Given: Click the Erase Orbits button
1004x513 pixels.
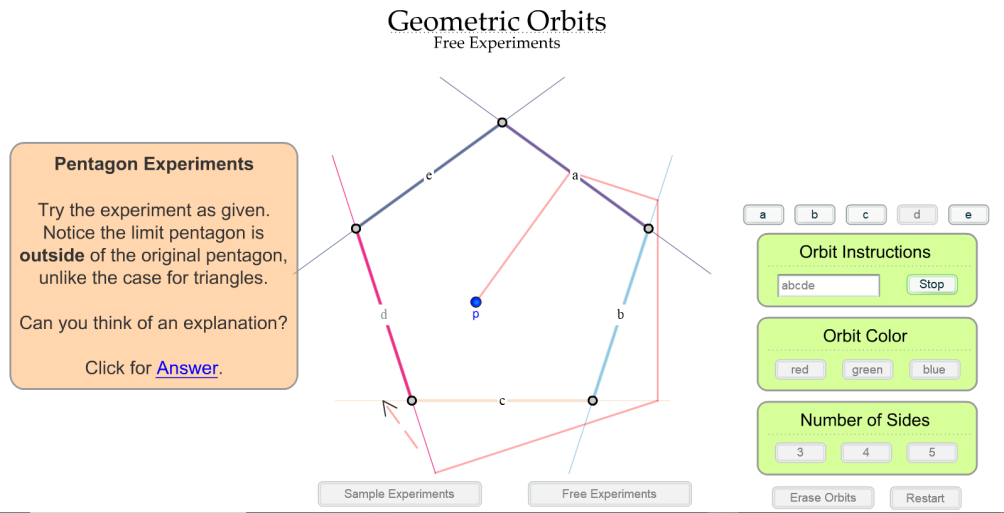Looking at the screenshot, I should 823,498.
